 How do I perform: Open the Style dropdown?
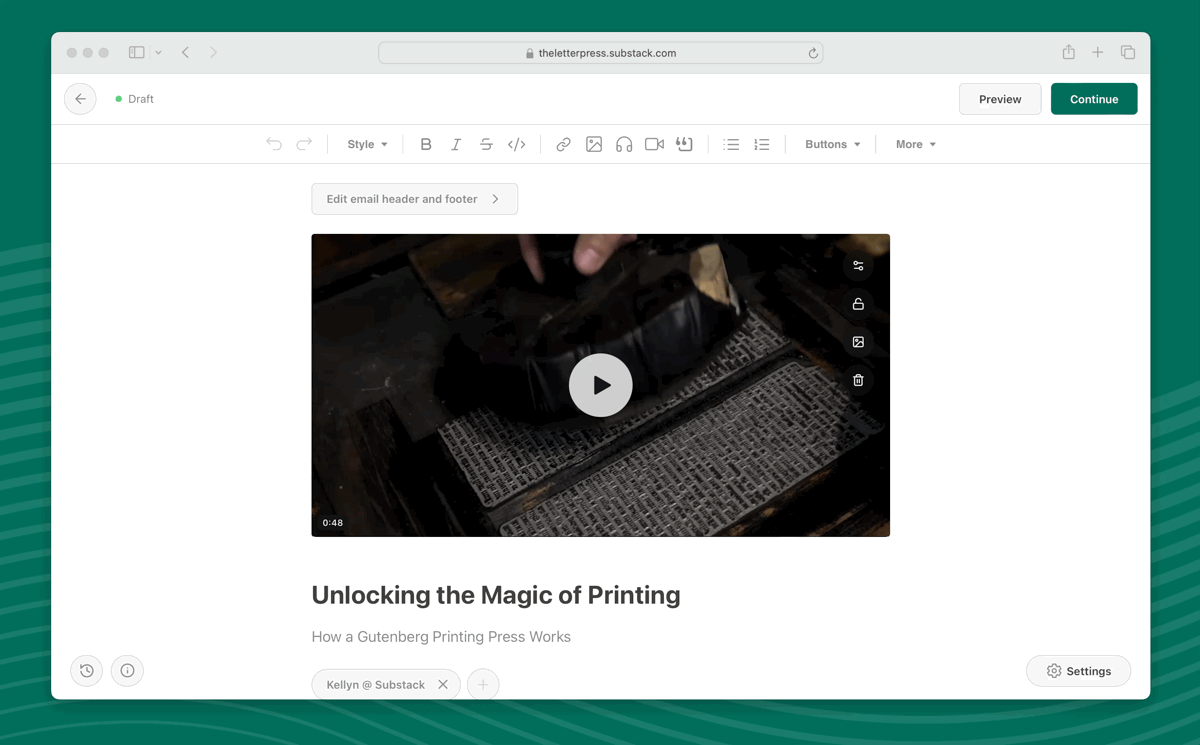367,144
